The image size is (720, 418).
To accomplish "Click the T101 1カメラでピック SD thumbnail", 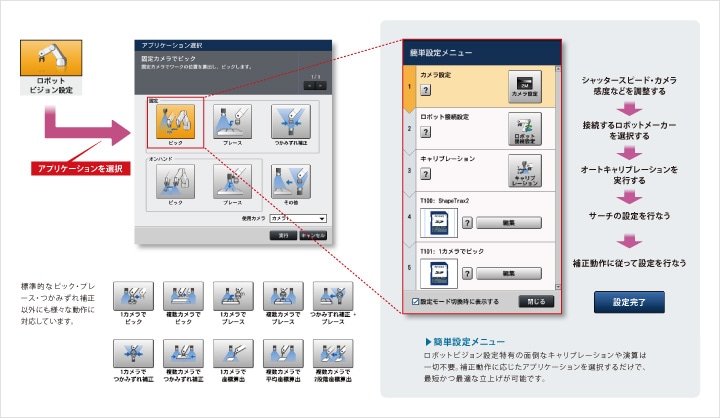I will 436,270.
